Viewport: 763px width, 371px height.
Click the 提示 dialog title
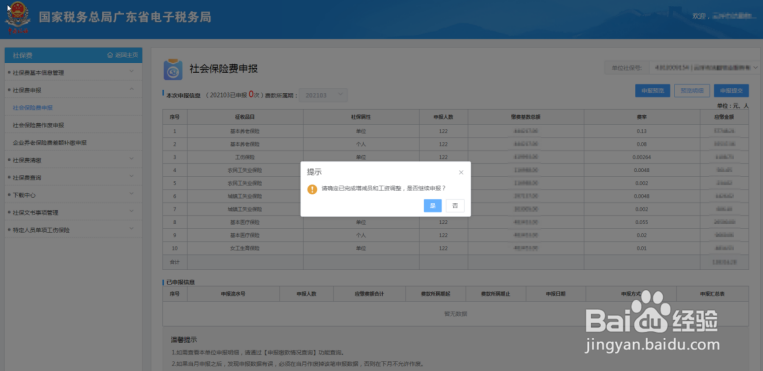314,172
